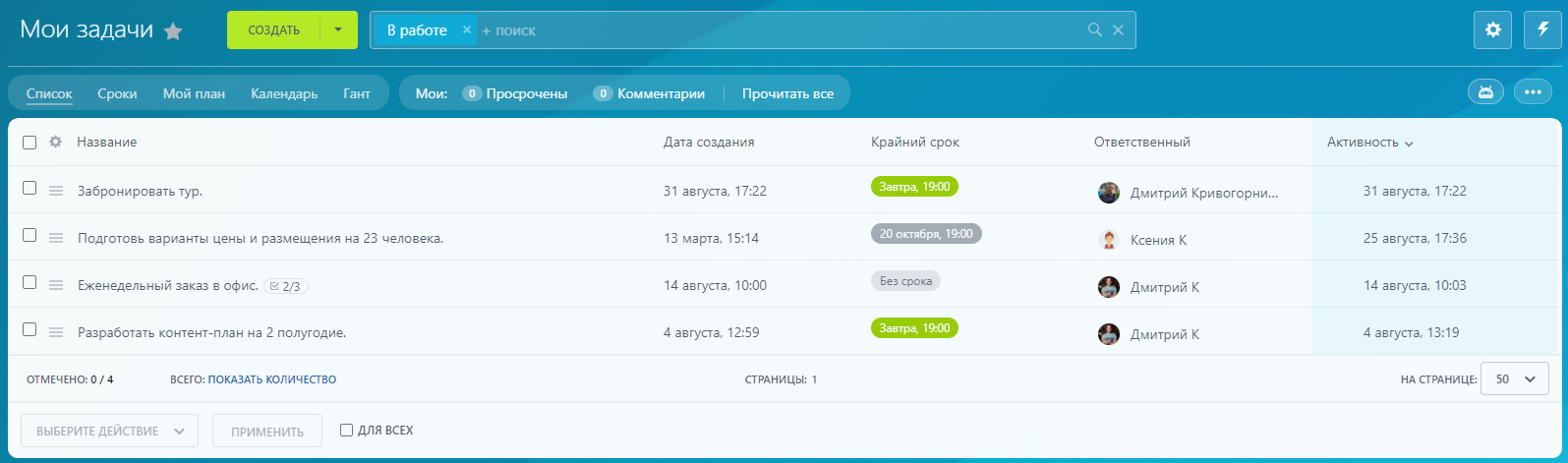Click the ПРИМЕНИТЬ button
The height and width of the screenshot is (463, 1568).
(267, 431)
